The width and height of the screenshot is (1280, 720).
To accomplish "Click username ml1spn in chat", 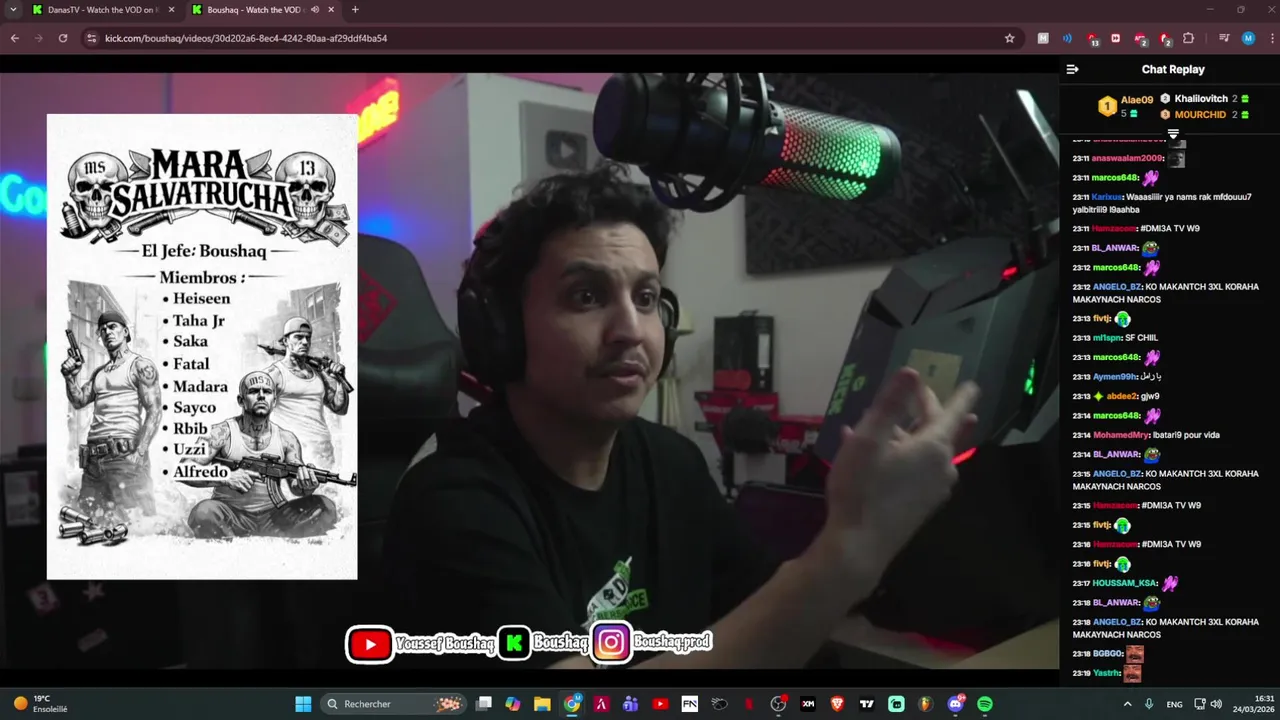I will 1107,338.
